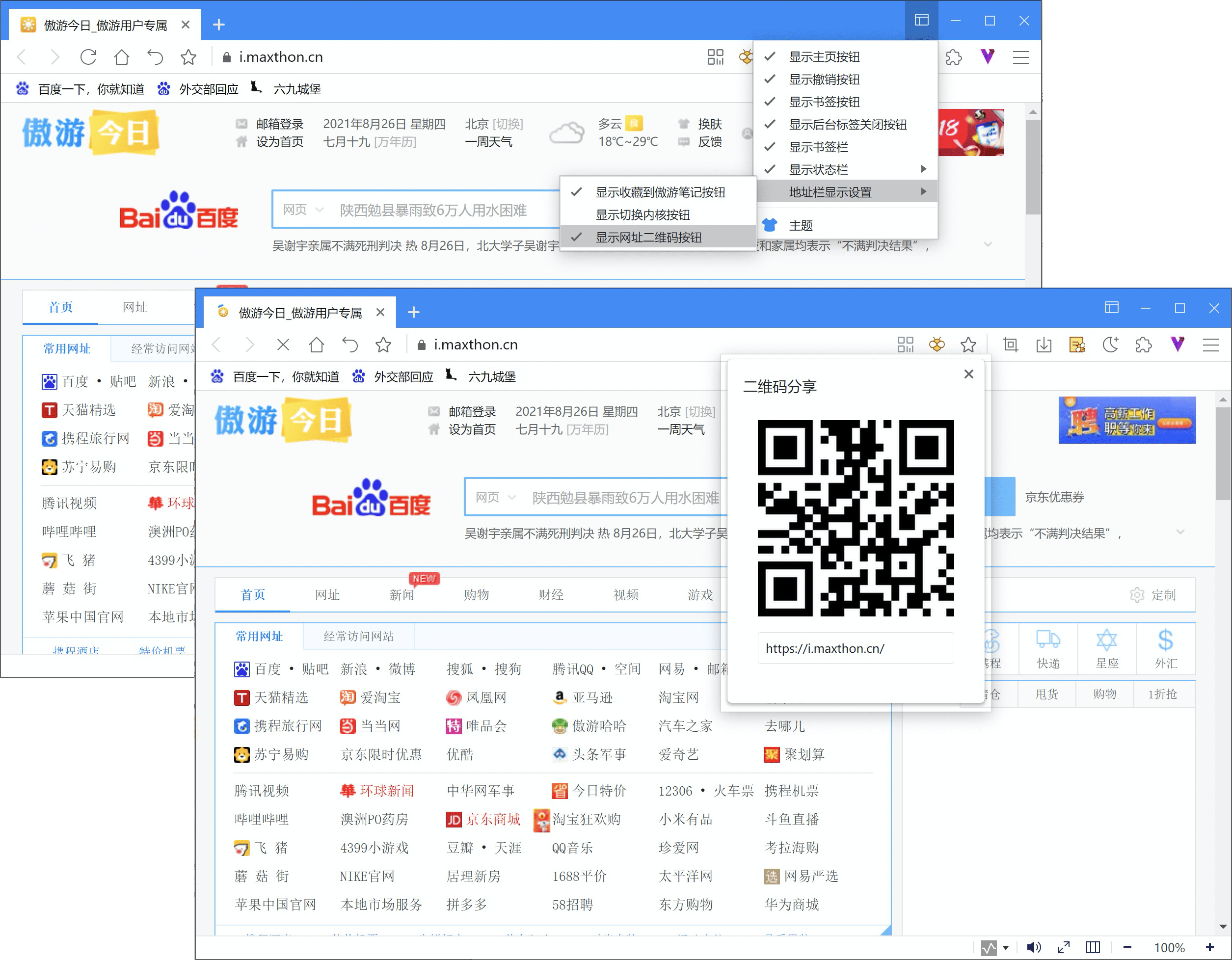Click vertical scrollbar thumb of front window page
Image resolution: width=1232 pixels, height=960 pixels.
pos(1223,454)
